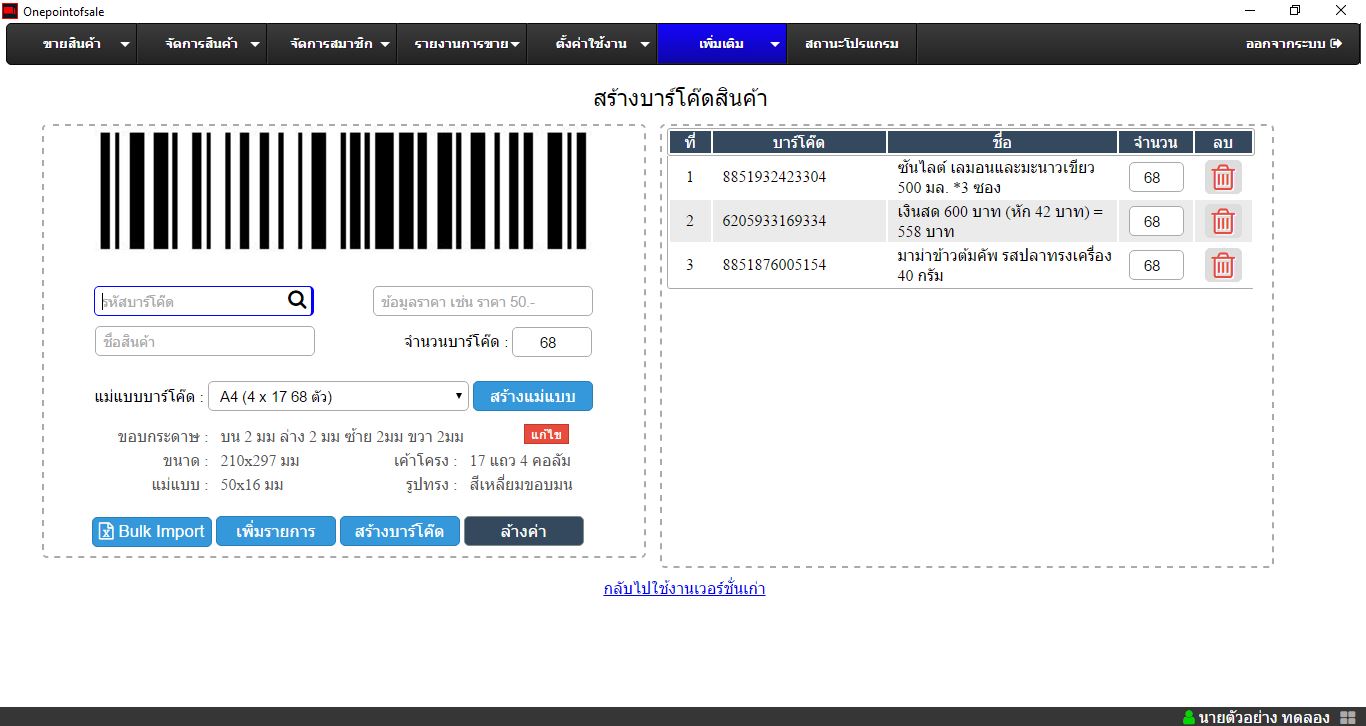Open the เพิ่มเติม menu
Viewport: 1366px width, 726px height.
point(722,44)
